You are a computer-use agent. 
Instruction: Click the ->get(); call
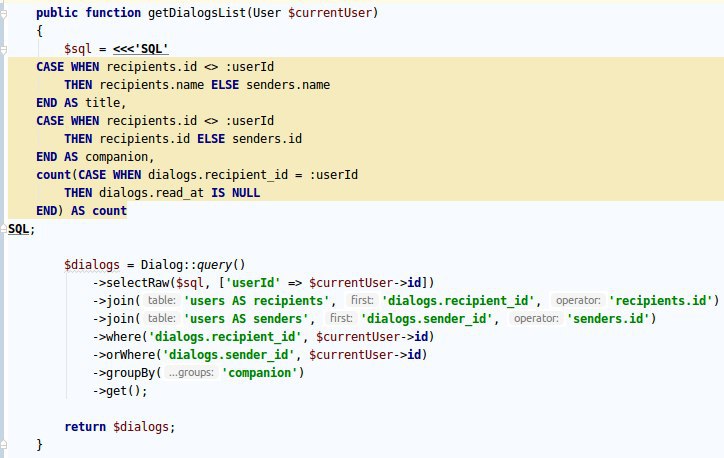pyautogui.click(x=120, y=391)
